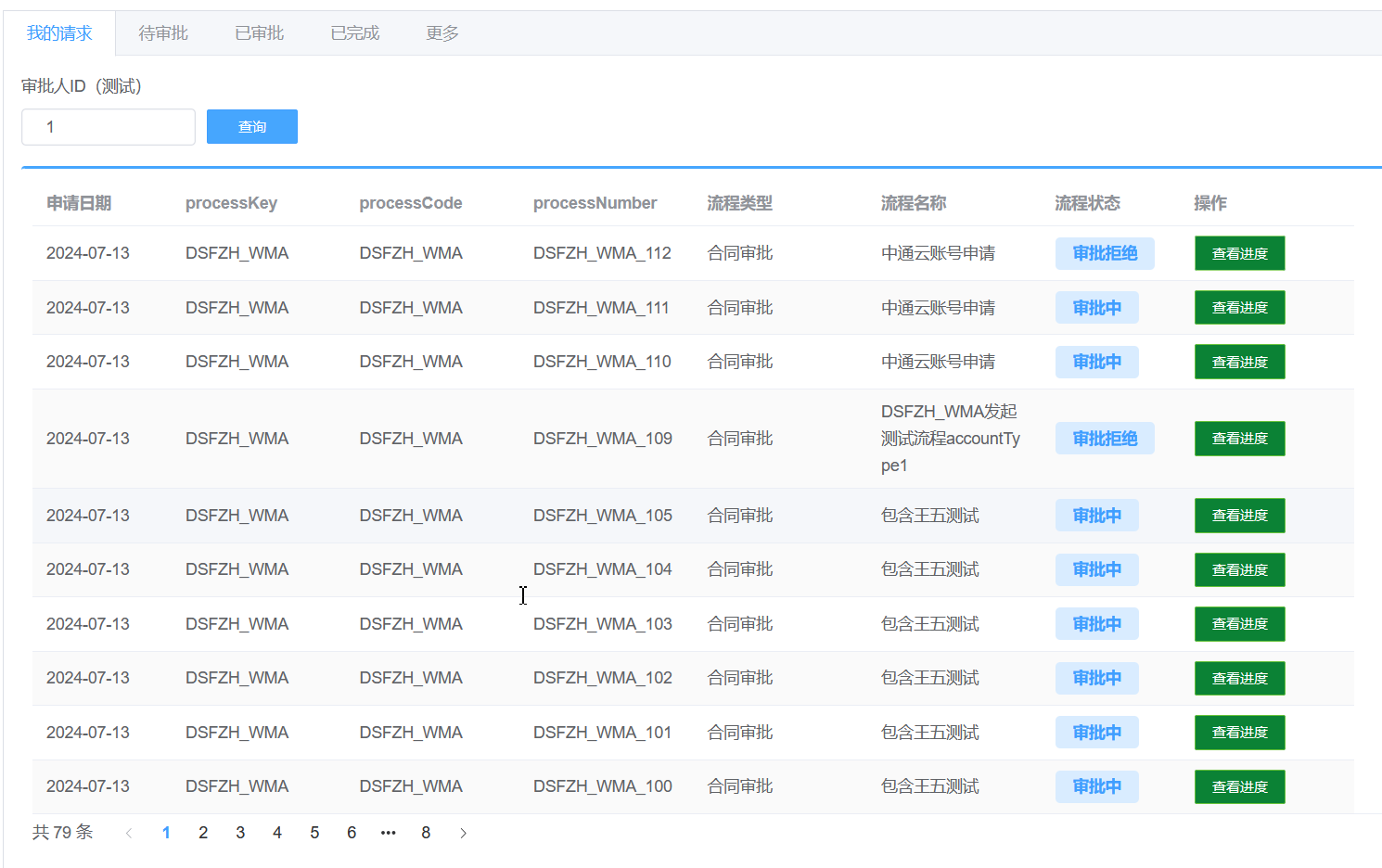View progress for DSFZH_WMA_109
Image resolution: width=1382 pixels, height=868 pixels.
[1239, 439]
